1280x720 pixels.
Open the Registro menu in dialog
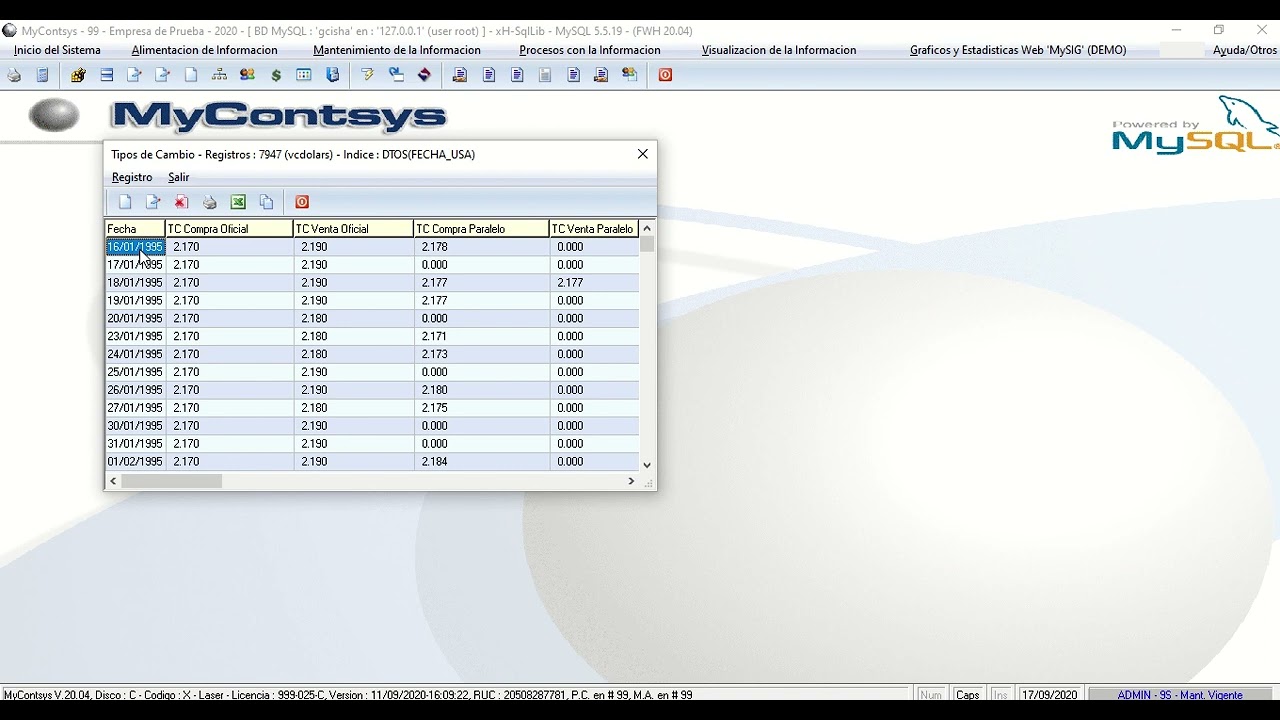click(132, 177)
